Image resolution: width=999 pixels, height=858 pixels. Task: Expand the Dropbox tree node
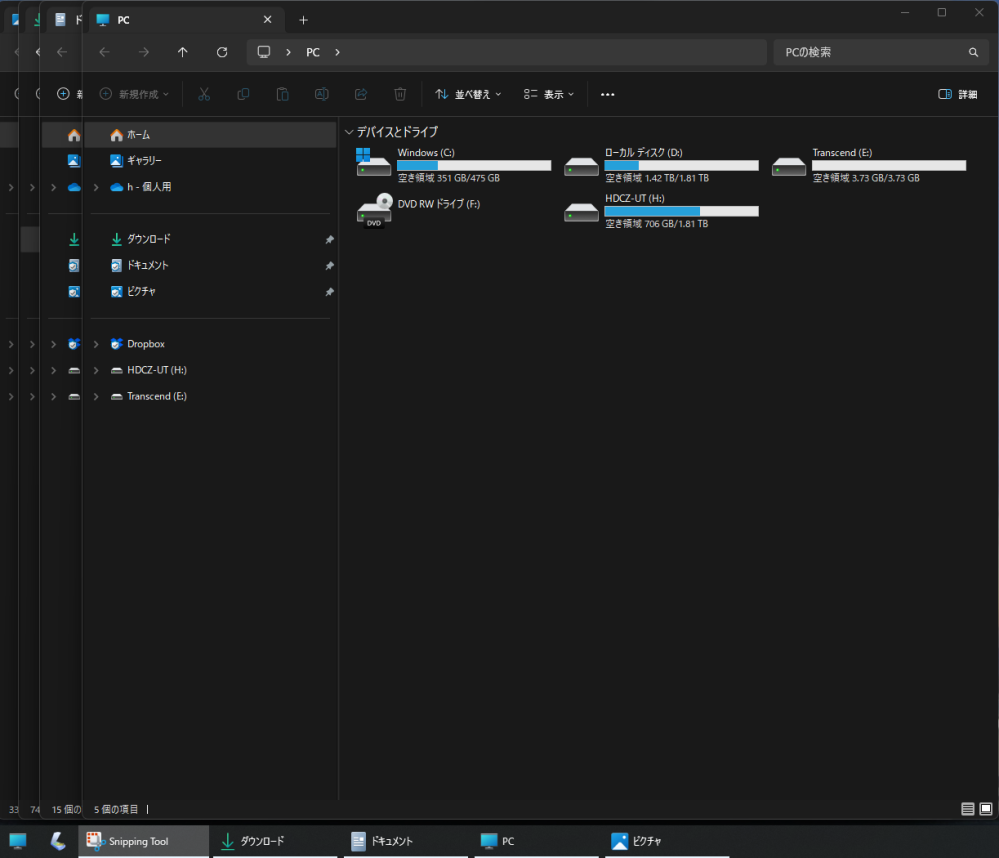coord(96,344)
